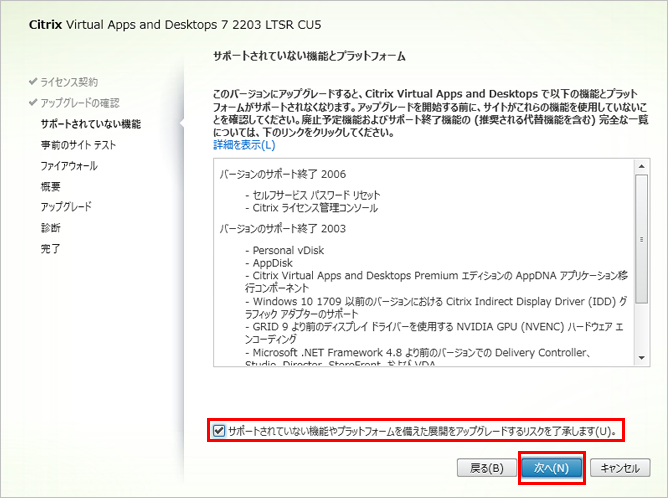
Task: Click the checkmark icon beside アップグレードの確認
Action: [x=33, y=102]
